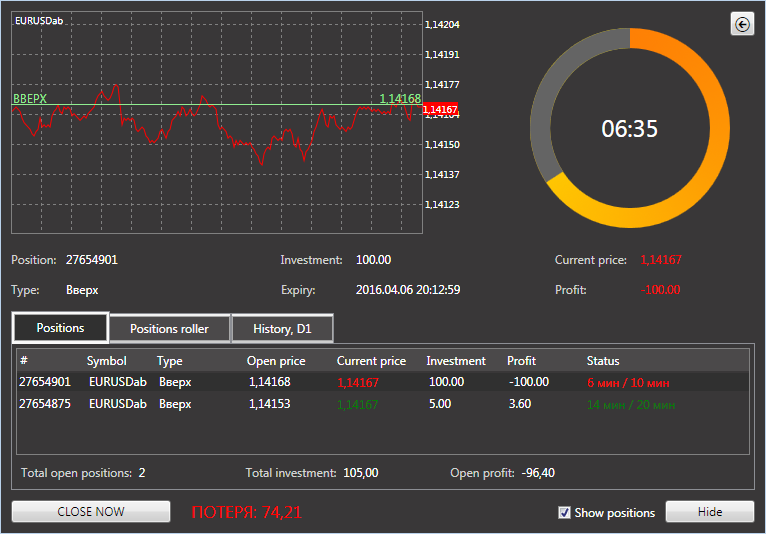
Task: Click the CLOSE NOW button
Action: (x=91, y=512)
